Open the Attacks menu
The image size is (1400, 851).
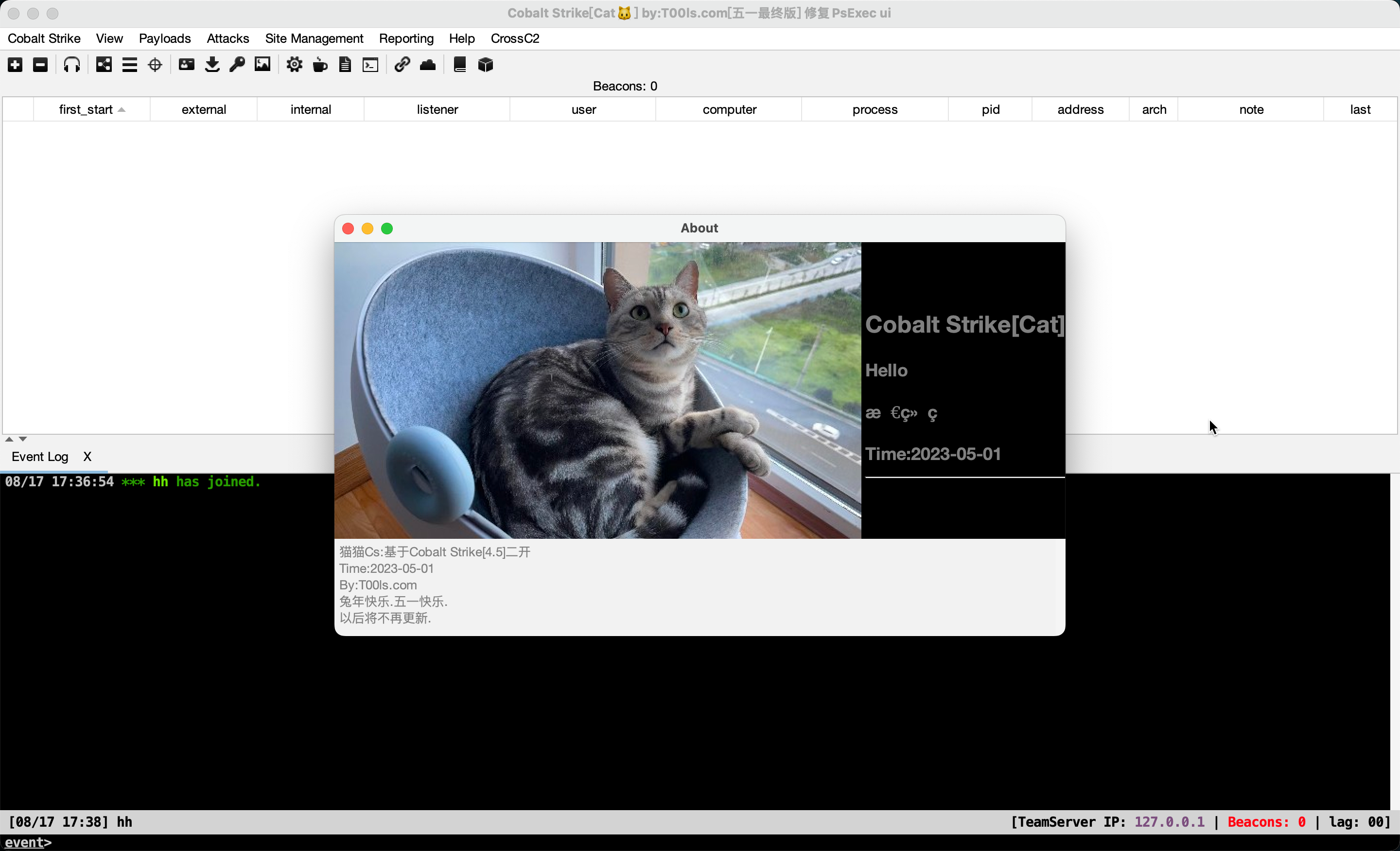click(x=228, y=38)
